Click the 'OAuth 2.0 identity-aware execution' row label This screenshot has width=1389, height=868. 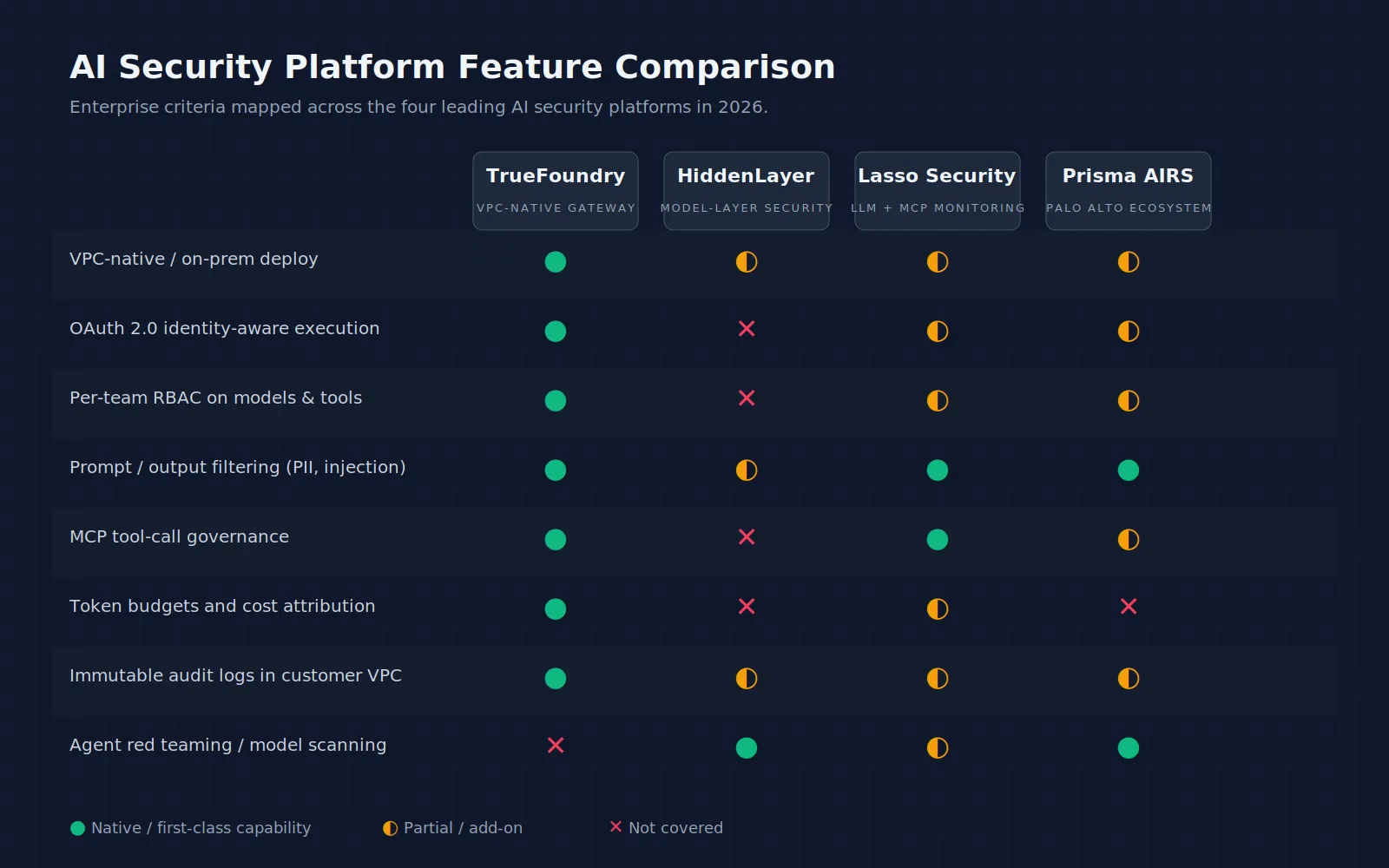click(x=224, y=328)
